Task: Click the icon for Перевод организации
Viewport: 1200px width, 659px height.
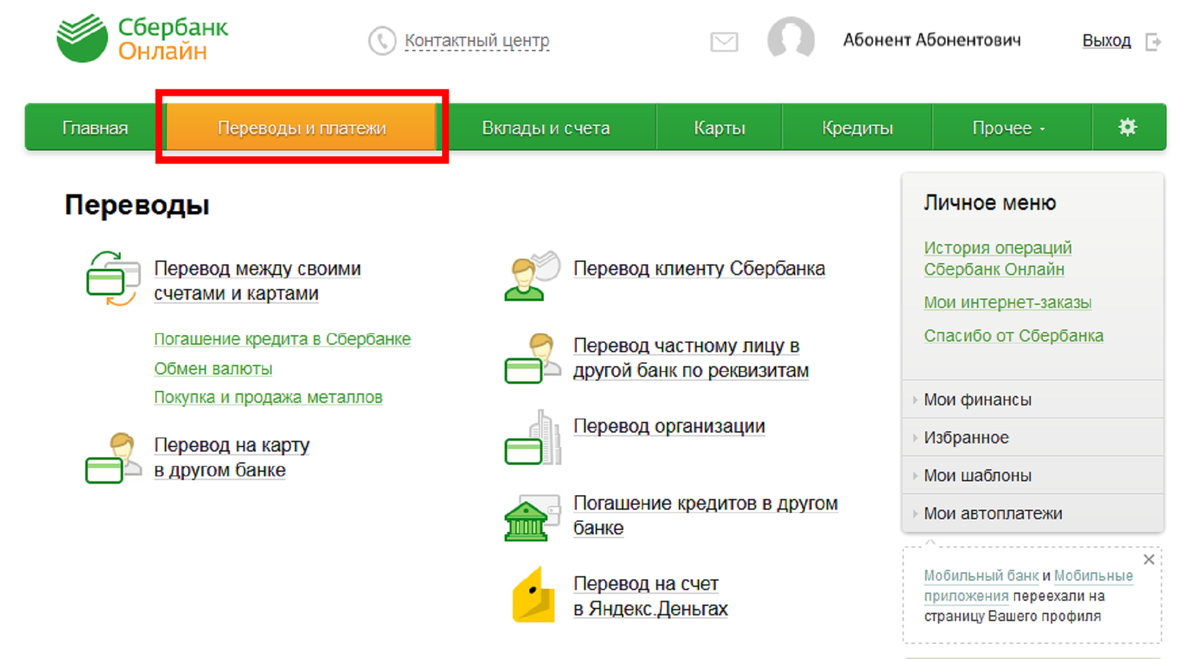Action: pyautogui.click(x=531, y=438)
